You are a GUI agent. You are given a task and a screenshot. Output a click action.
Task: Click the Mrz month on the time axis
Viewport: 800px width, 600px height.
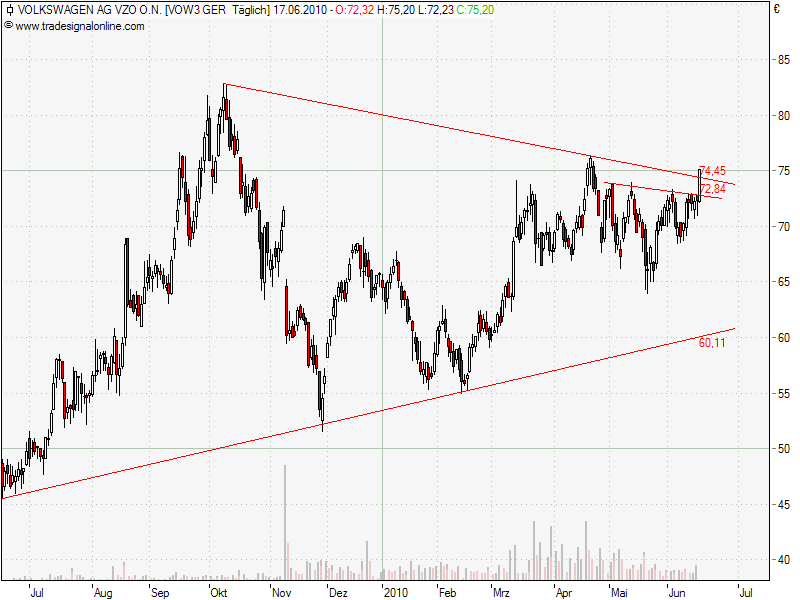(500, 592)
